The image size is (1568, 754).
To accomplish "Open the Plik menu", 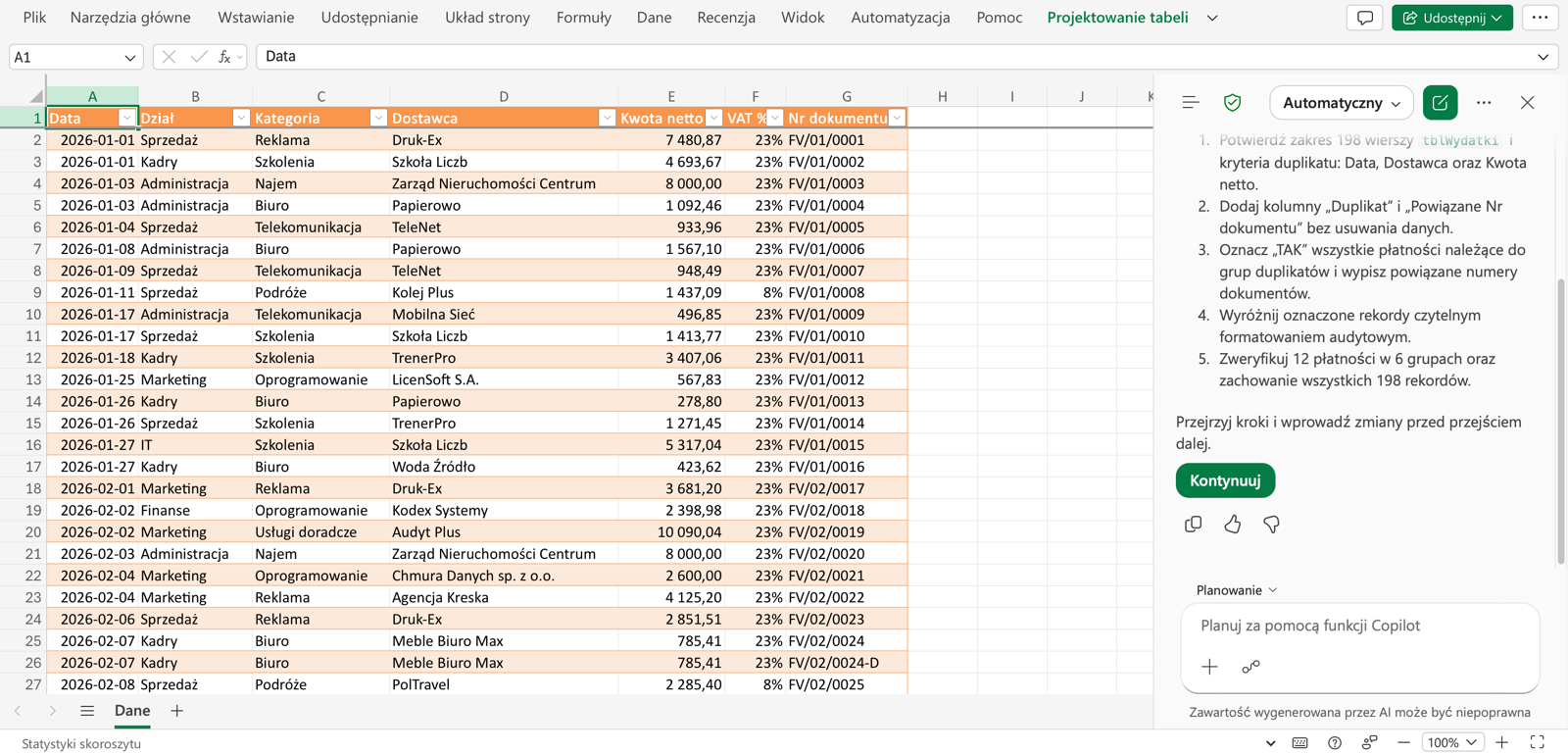I will (x=34, y=18).
